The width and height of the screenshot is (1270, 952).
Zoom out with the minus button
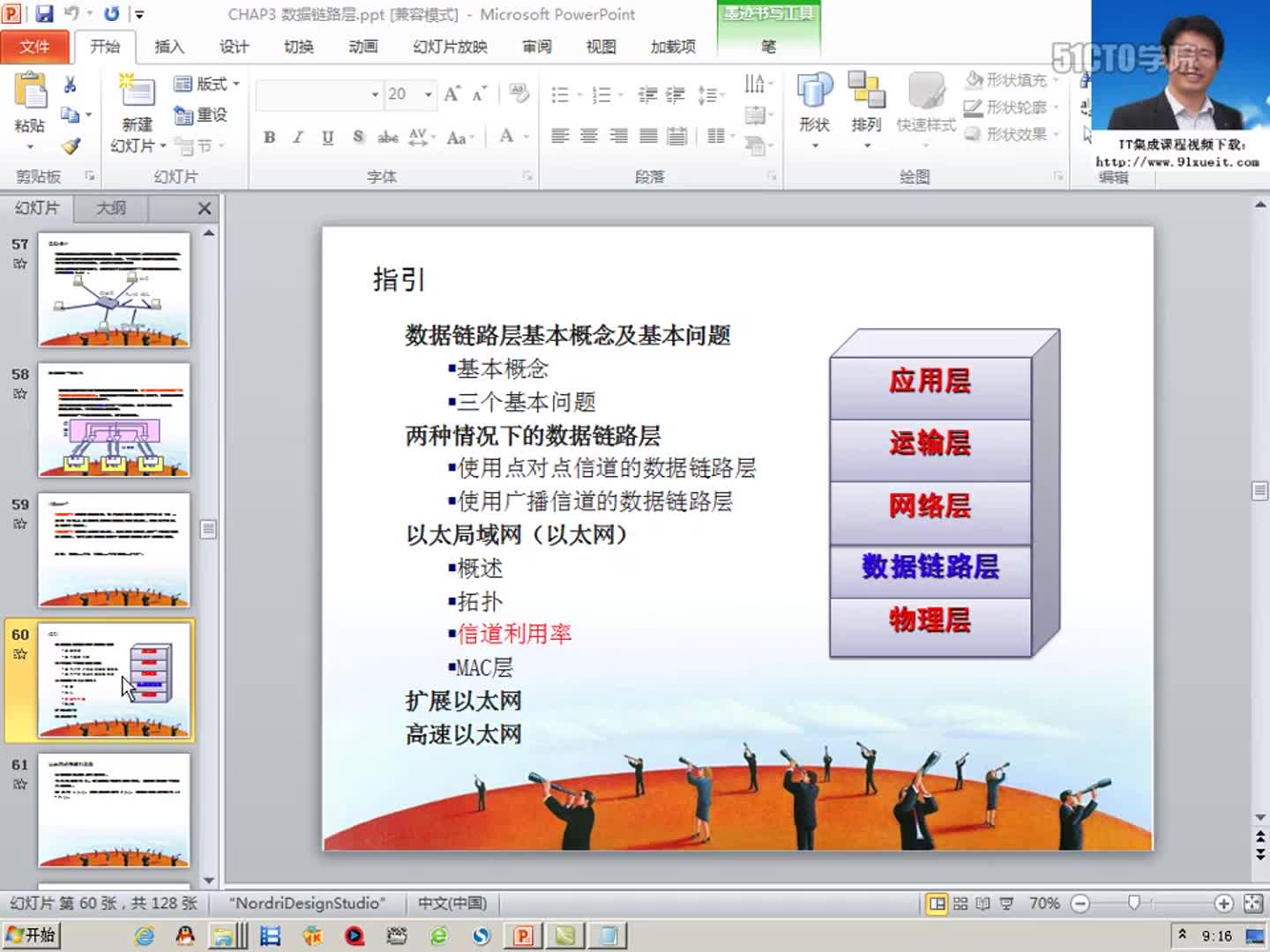tap(1080, 904)
